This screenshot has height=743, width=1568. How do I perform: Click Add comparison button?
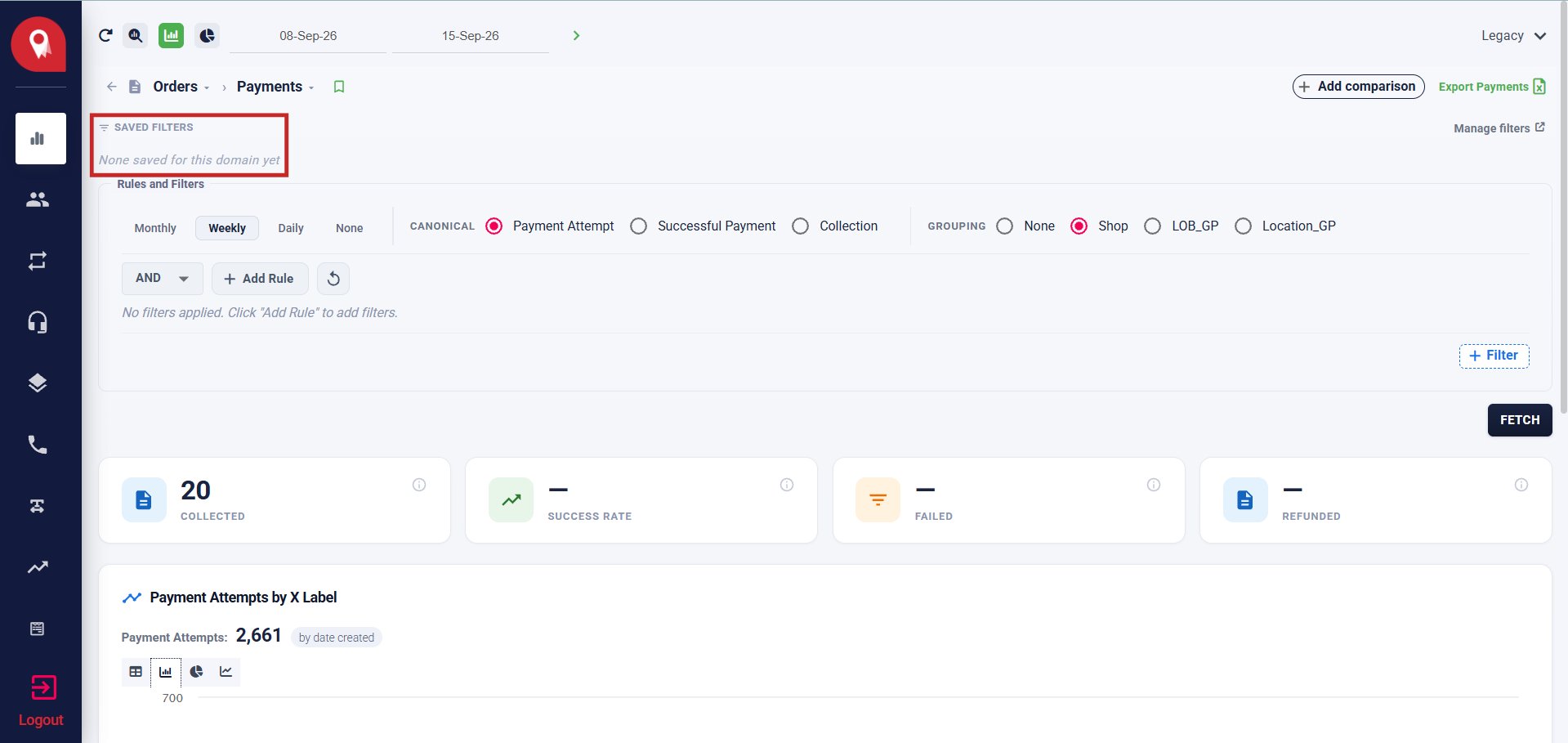pos(1358,87)
